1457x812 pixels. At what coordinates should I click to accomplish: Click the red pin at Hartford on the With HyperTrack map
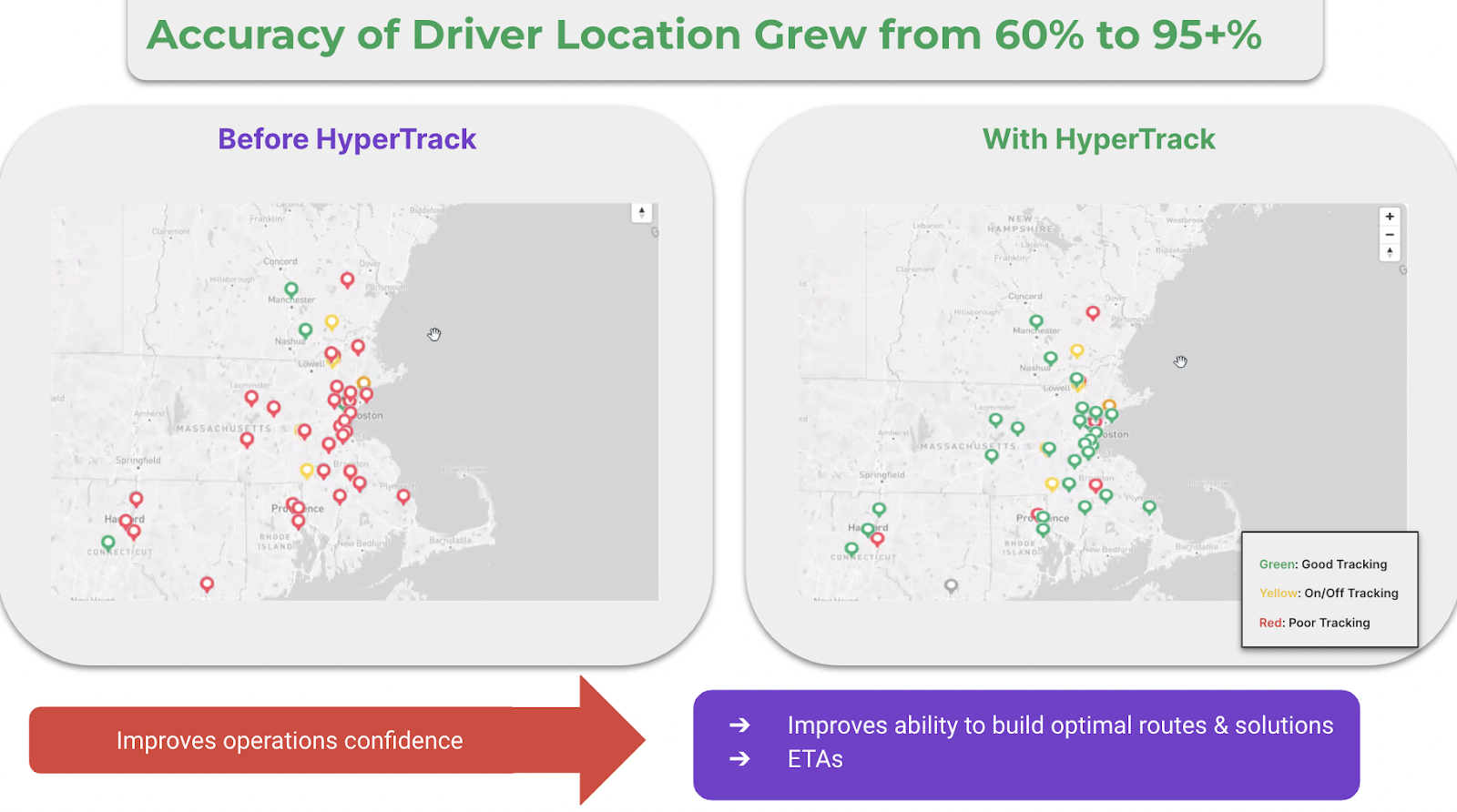pyautogui.click(x=878, y=539)
